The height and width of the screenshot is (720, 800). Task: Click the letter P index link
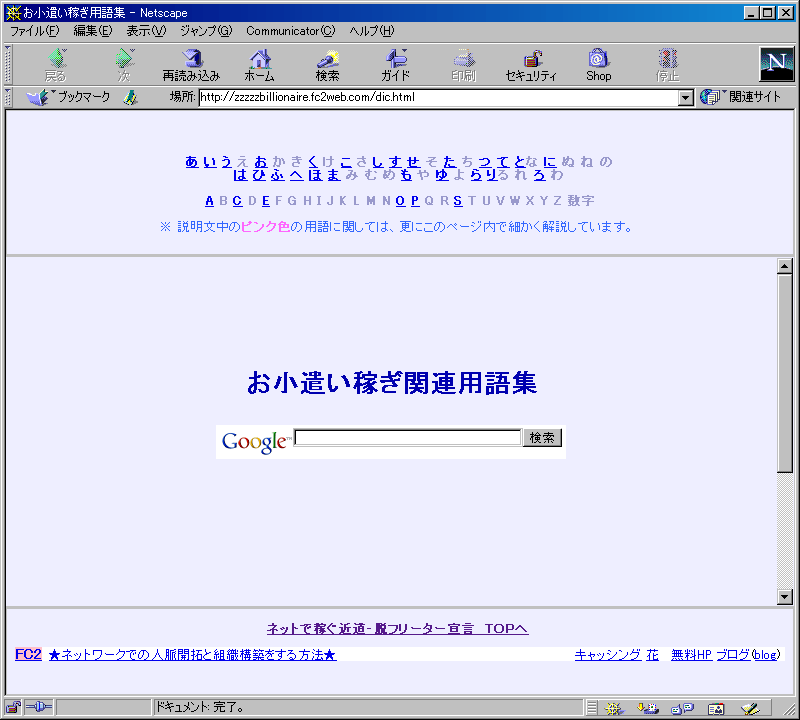tap(415, 201)
